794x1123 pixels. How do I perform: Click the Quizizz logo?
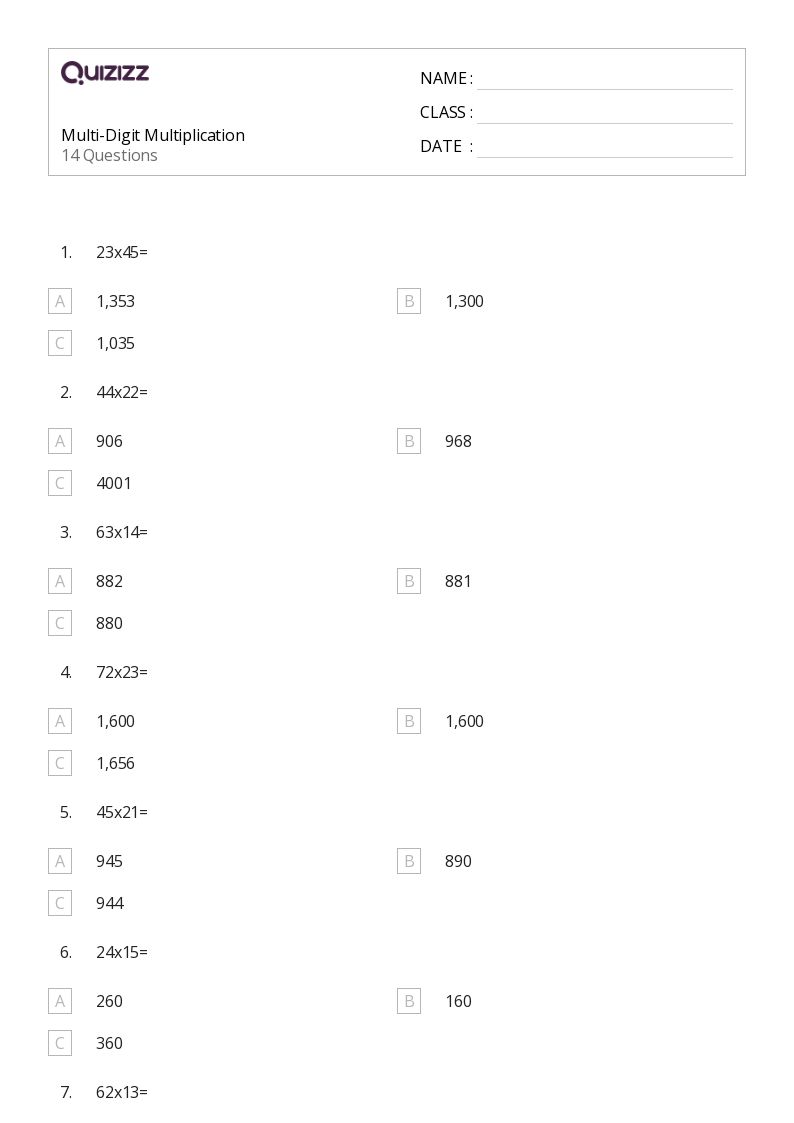pyautogui.click(x=105, y=73)
